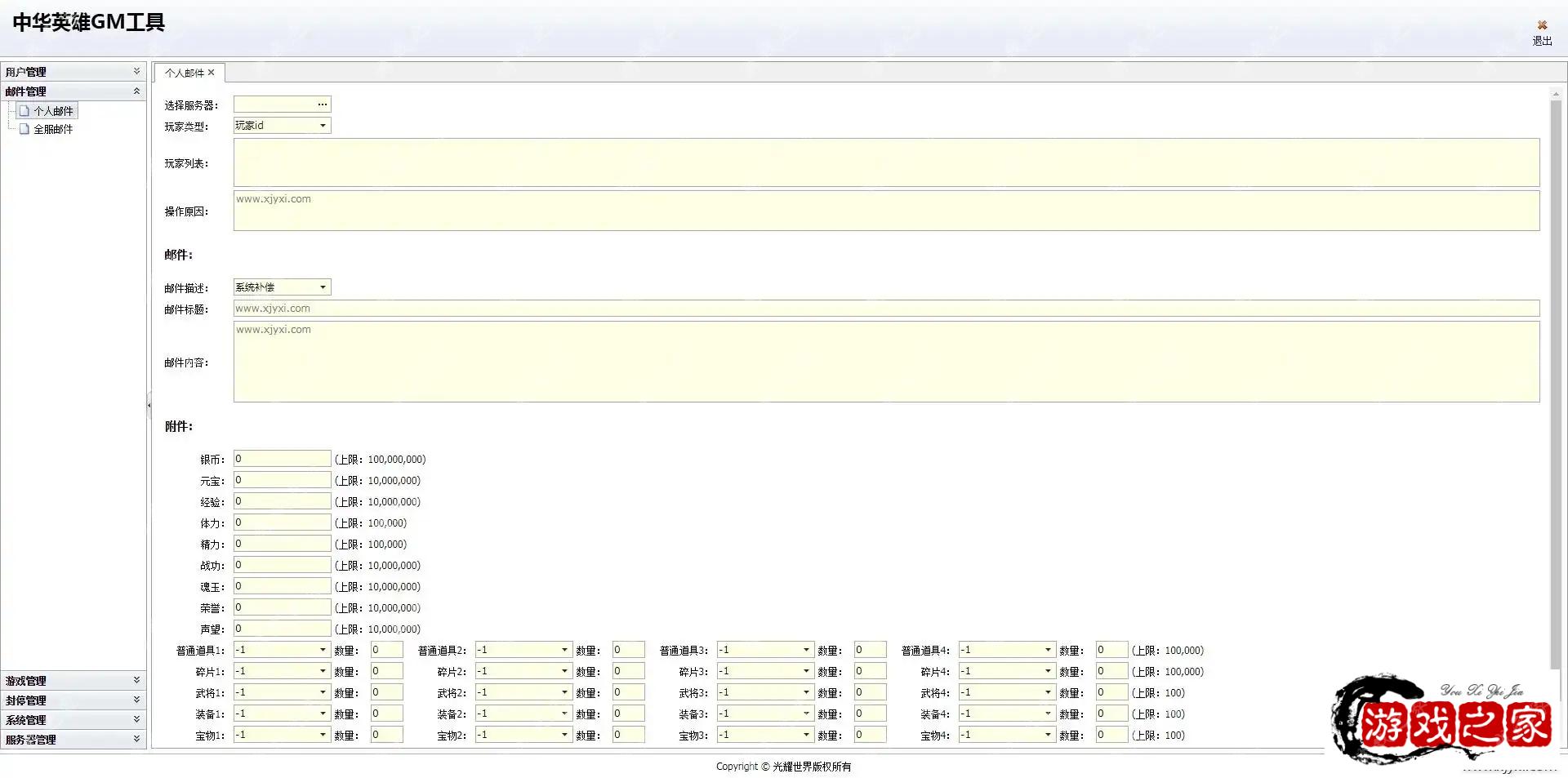Open the 邮件描述 dropdown
Screen dimensions: 1568x778
[323, 287]
